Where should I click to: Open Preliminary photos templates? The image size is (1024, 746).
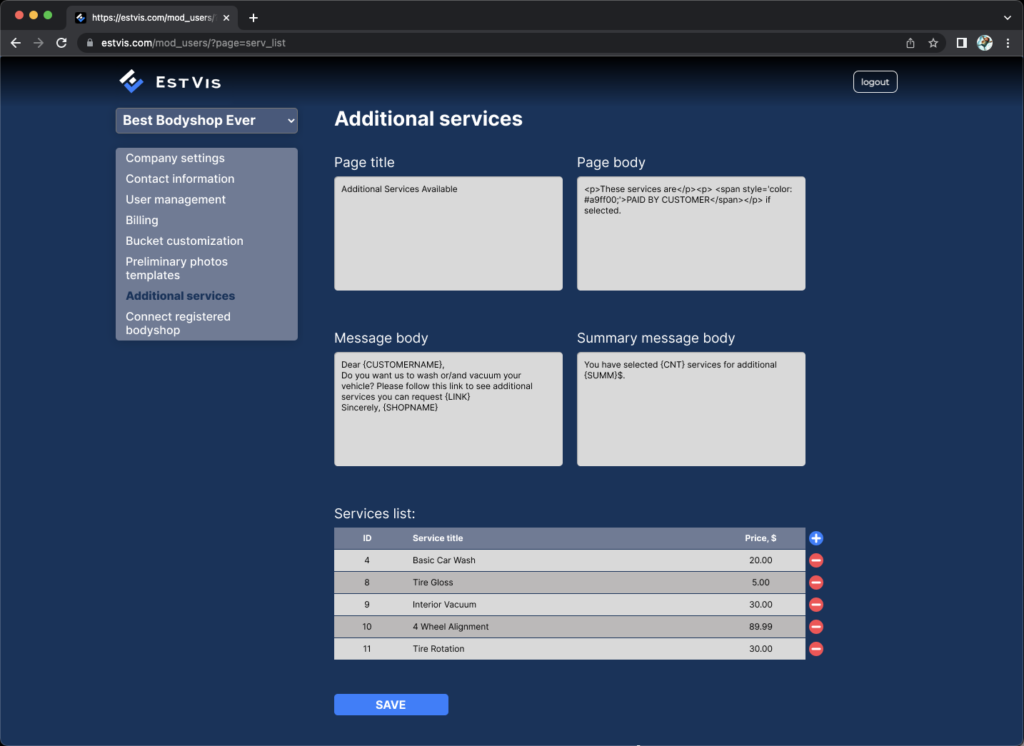(176, 268)
